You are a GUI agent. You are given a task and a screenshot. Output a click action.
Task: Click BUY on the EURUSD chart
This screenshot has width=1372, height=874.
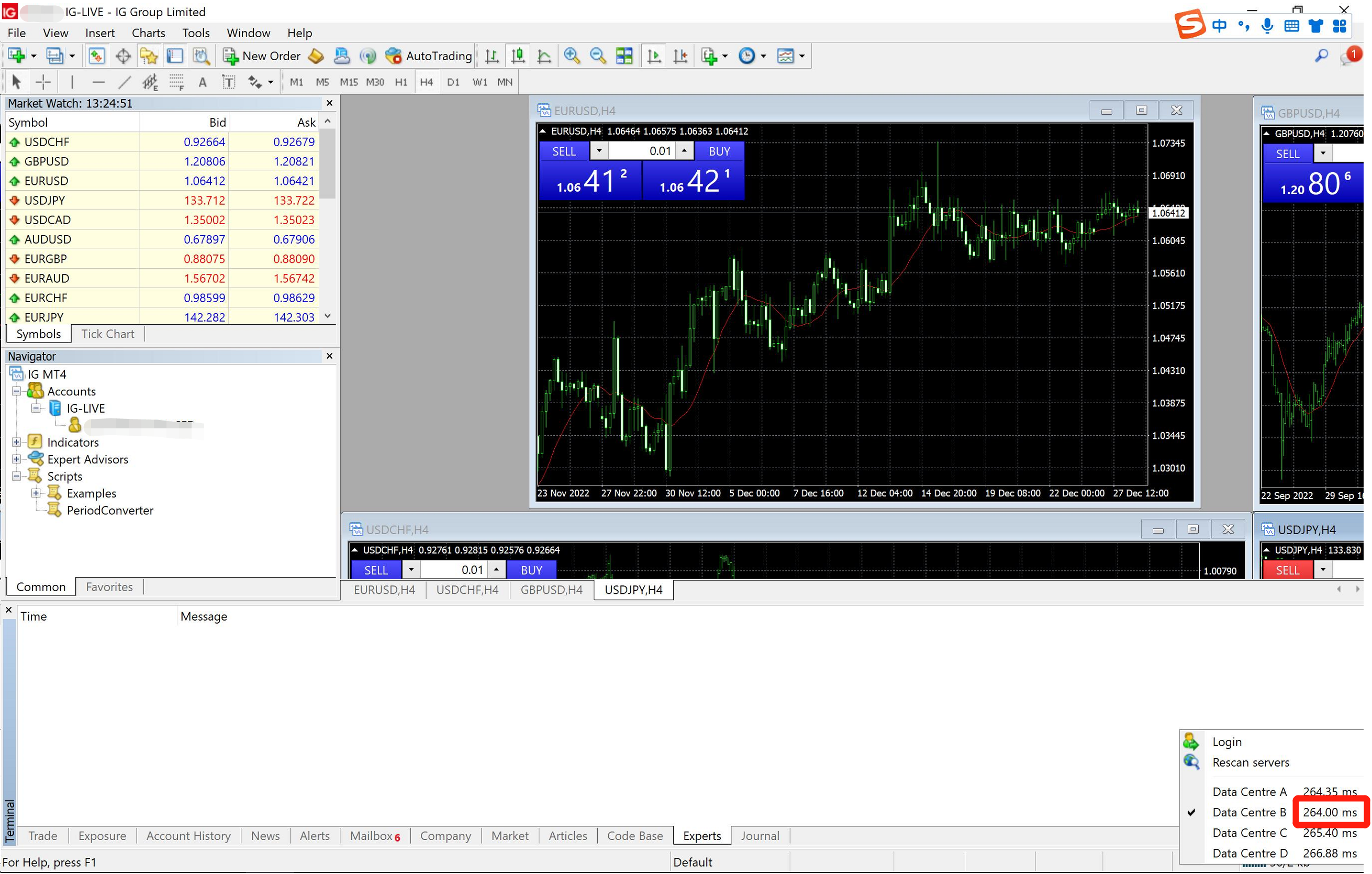tap(720, 152)
